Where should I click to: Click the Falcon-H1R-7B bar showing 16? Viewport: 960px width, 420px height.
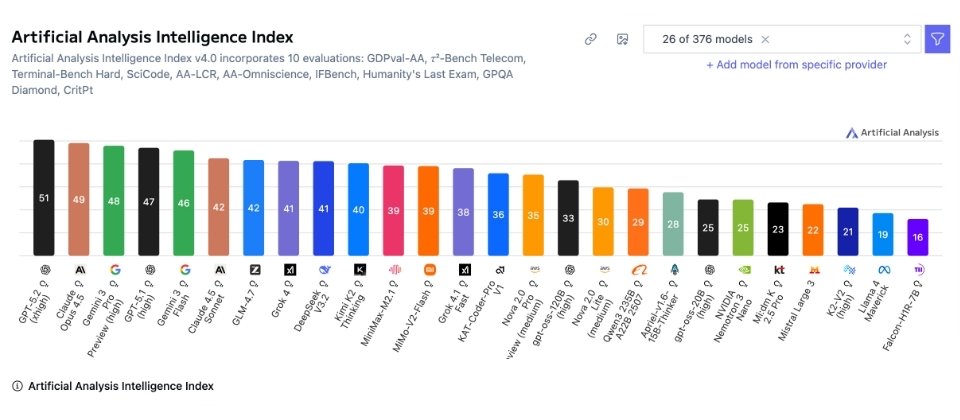click(918, 237)
